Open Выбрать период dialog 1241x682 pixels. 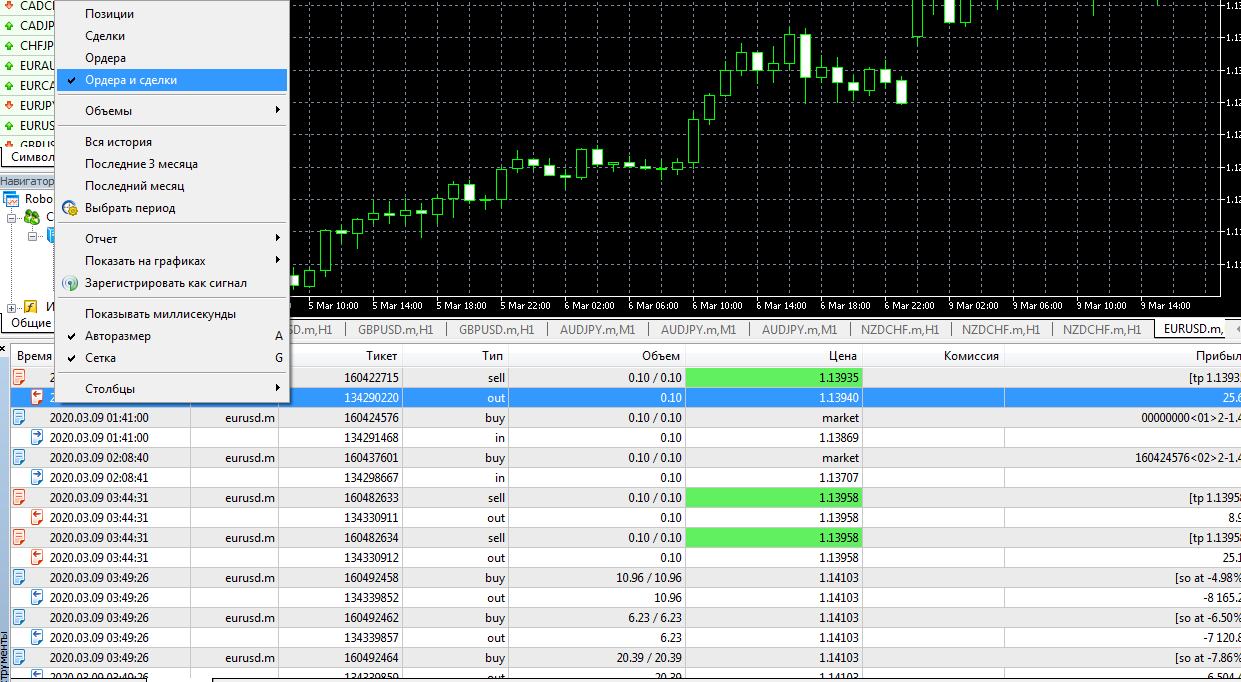tap(172, 208)
